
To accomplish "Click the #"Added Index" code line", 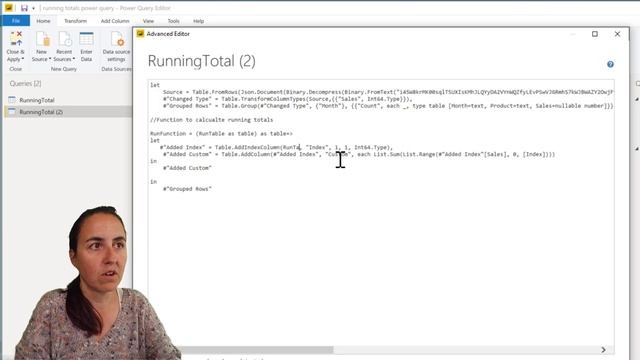I will pos(276,147).
